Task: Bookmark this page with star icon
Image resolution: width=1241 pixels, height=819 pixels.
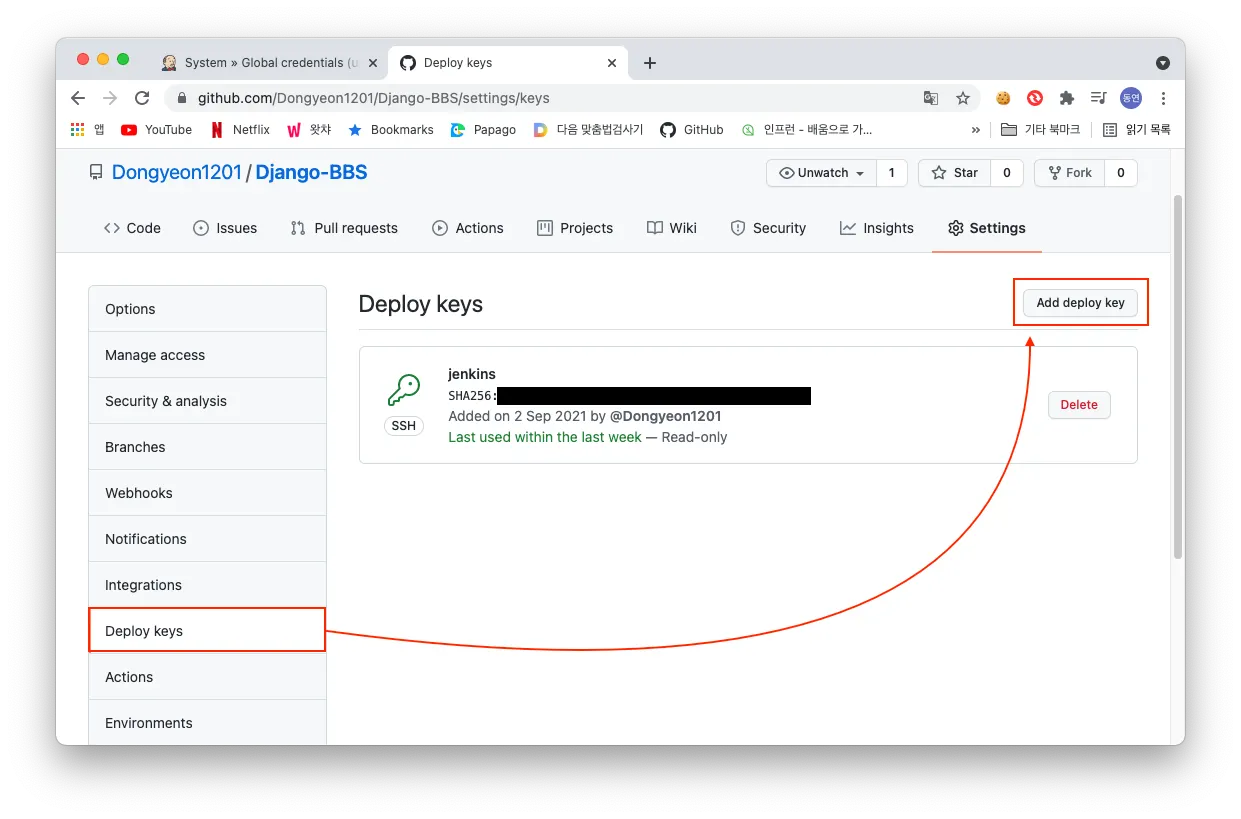Action: click(x=963, y=98)
